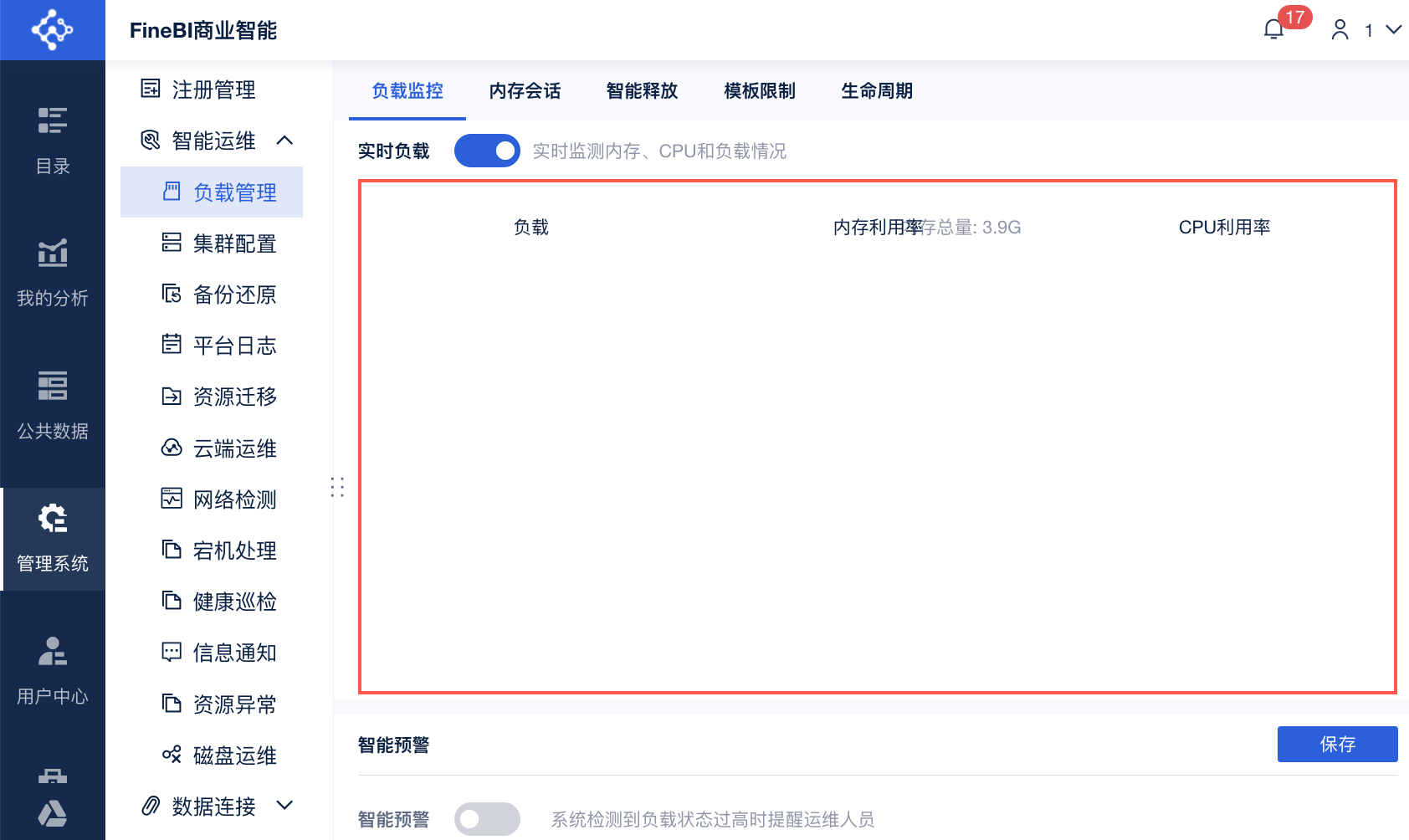This screenshot has height=840, width=1409.
Task: Click the 信息通知 message icon
Action: coord(172,652)
